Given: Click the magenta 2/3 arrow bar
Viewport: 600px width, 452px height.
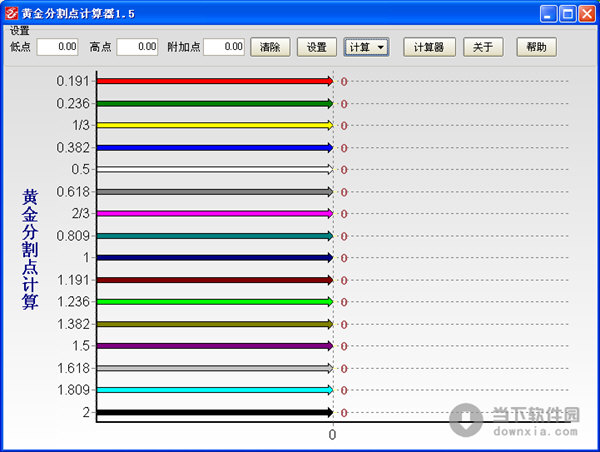Looking at the screenshot, I should pyautogui.click(x=215, y=213).
